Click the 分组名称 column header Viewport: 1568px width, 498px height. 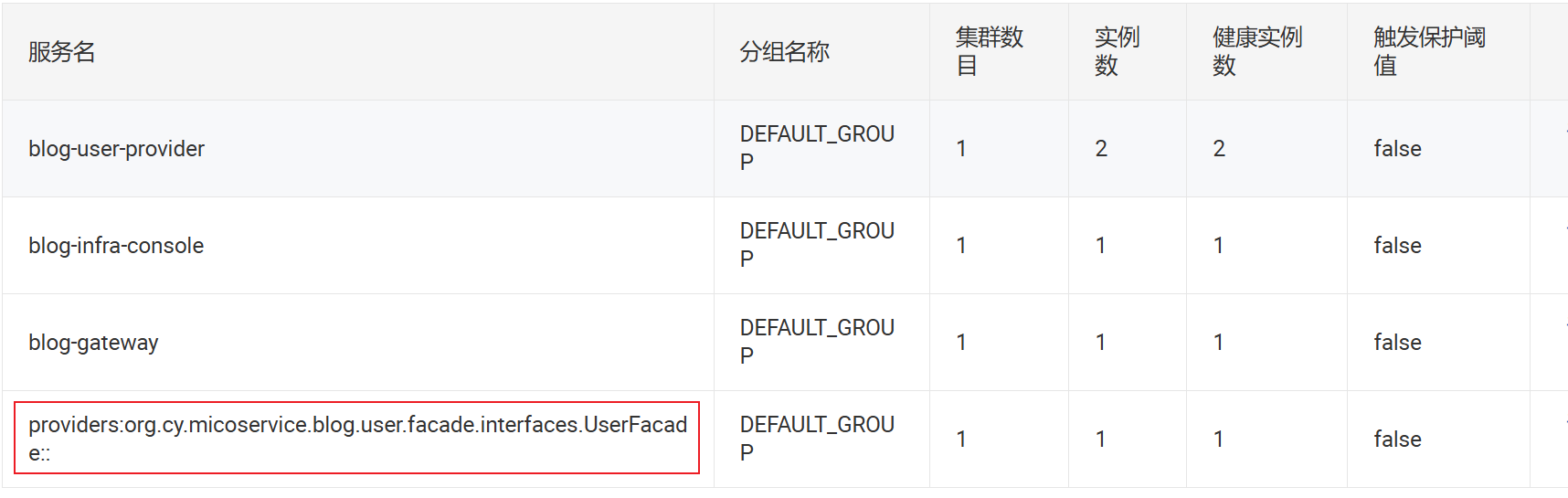(784, 52)
